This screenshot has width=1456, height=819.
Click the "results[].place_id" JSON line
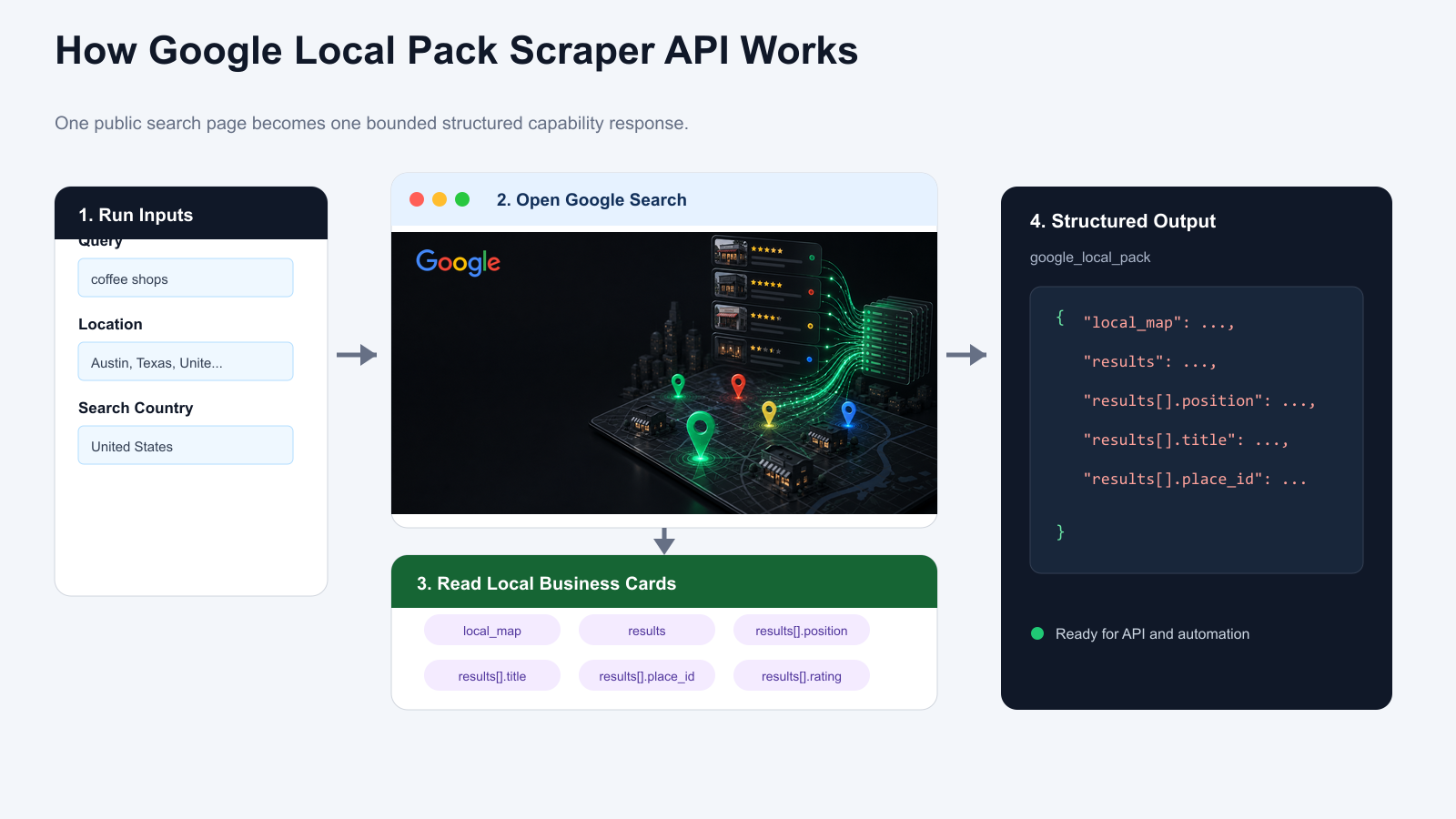click(x=1195, y=480)
